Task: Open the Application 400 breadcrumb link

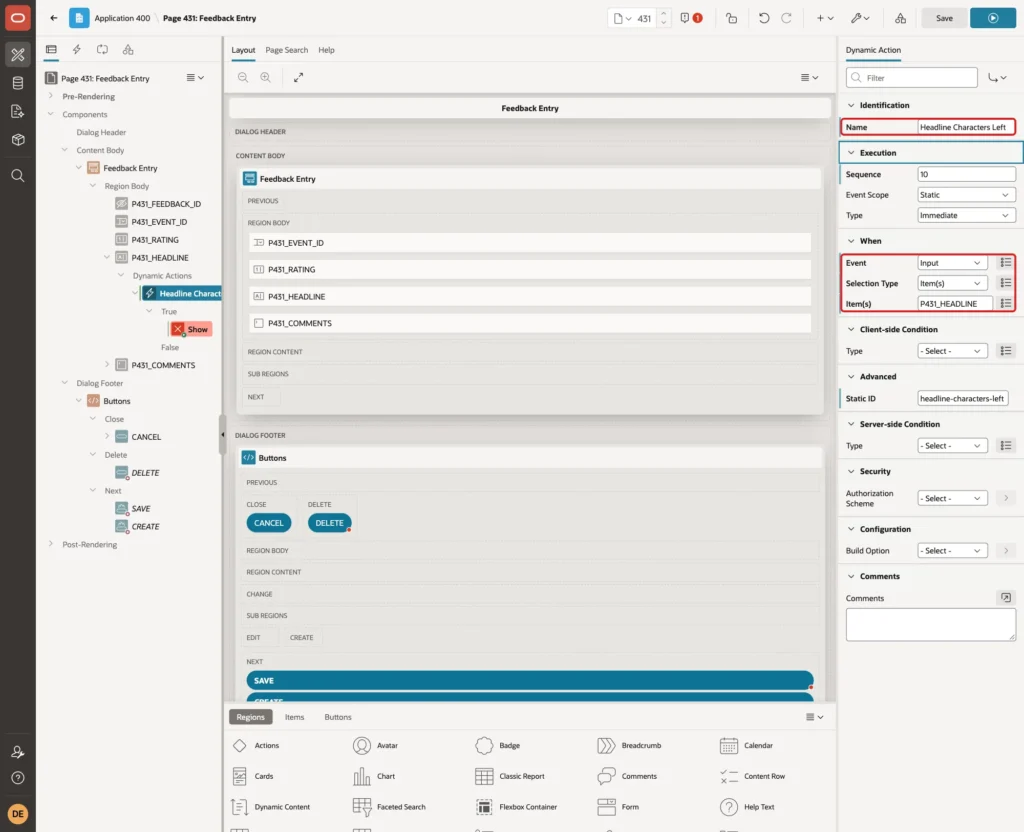Action: pyautogui.click(x=122, y=18)
